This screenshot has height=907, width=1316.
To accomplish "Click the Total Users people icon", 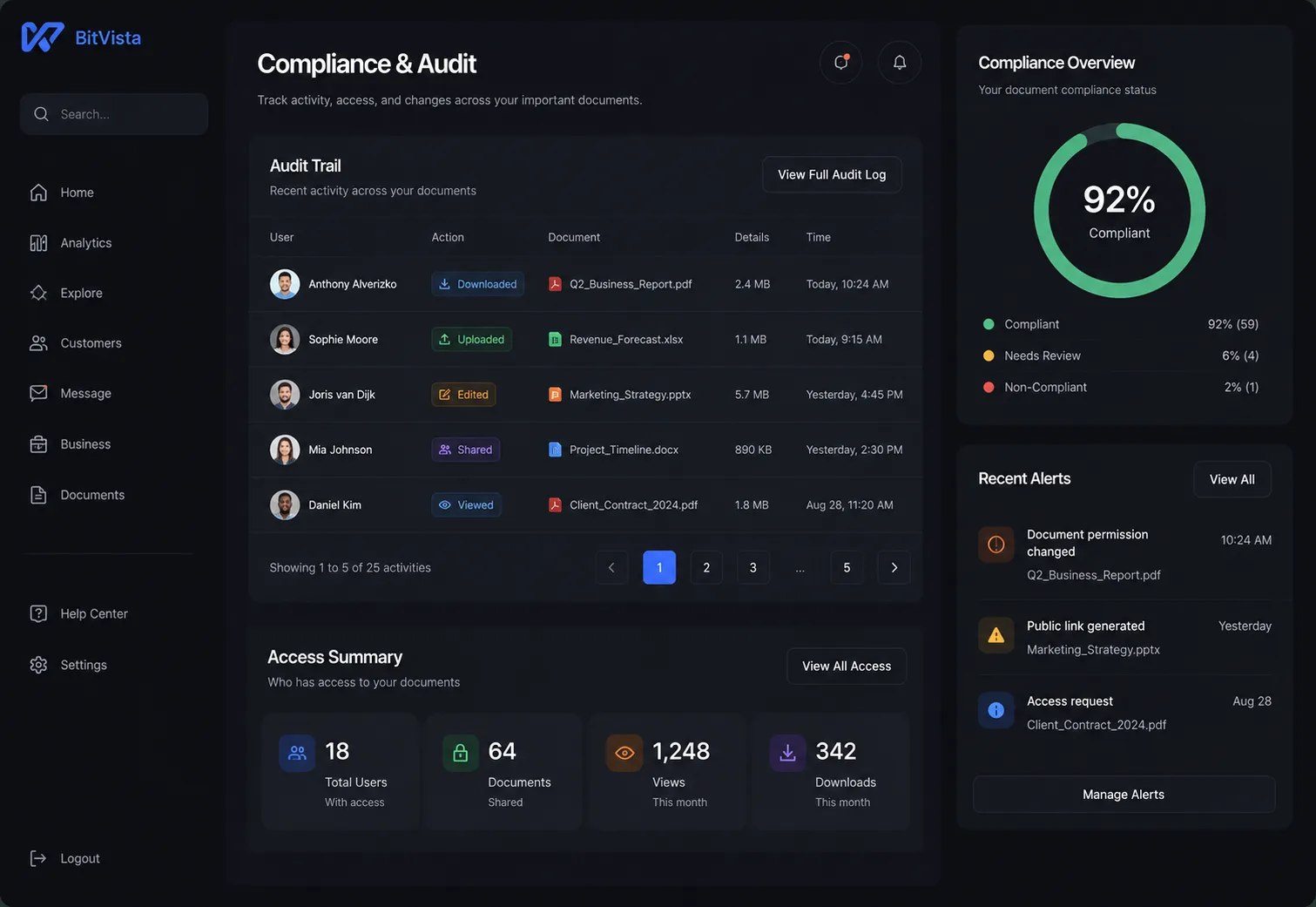I will tap(297, 753).
